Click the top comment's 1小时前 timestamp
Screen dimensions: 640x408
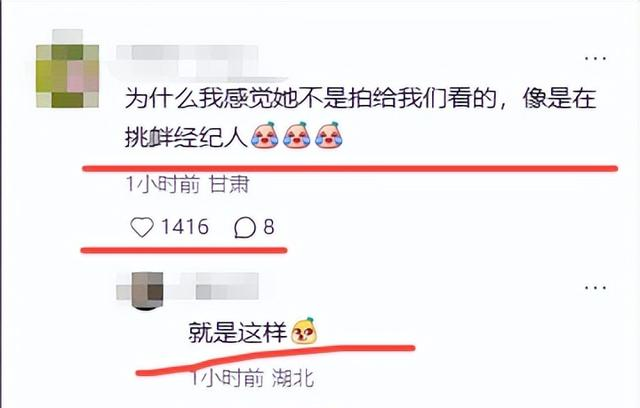[162, 185]
